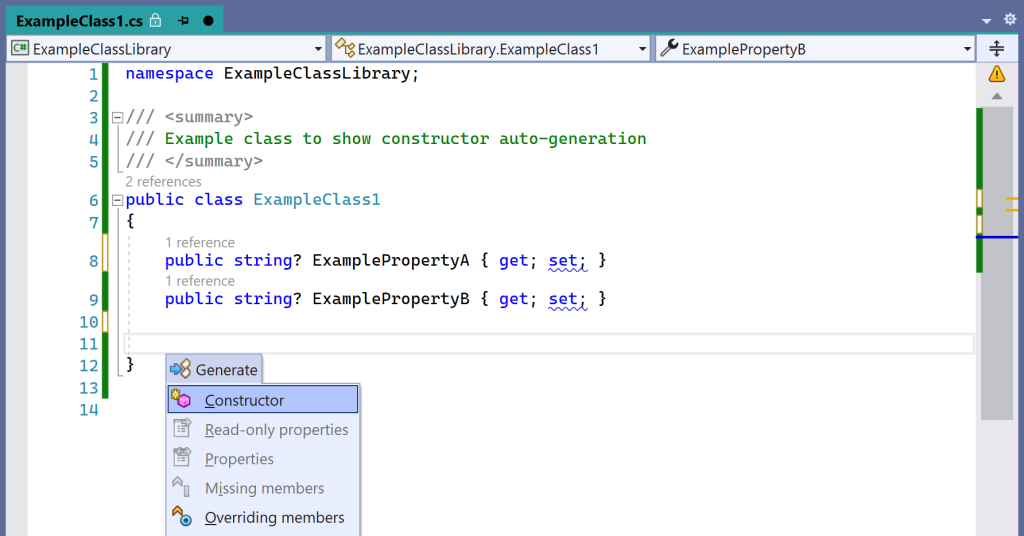This screenshot has height=536, width=1024.
Task: Click the blue caret marker in scrollbar
Action: pos(997,237)
